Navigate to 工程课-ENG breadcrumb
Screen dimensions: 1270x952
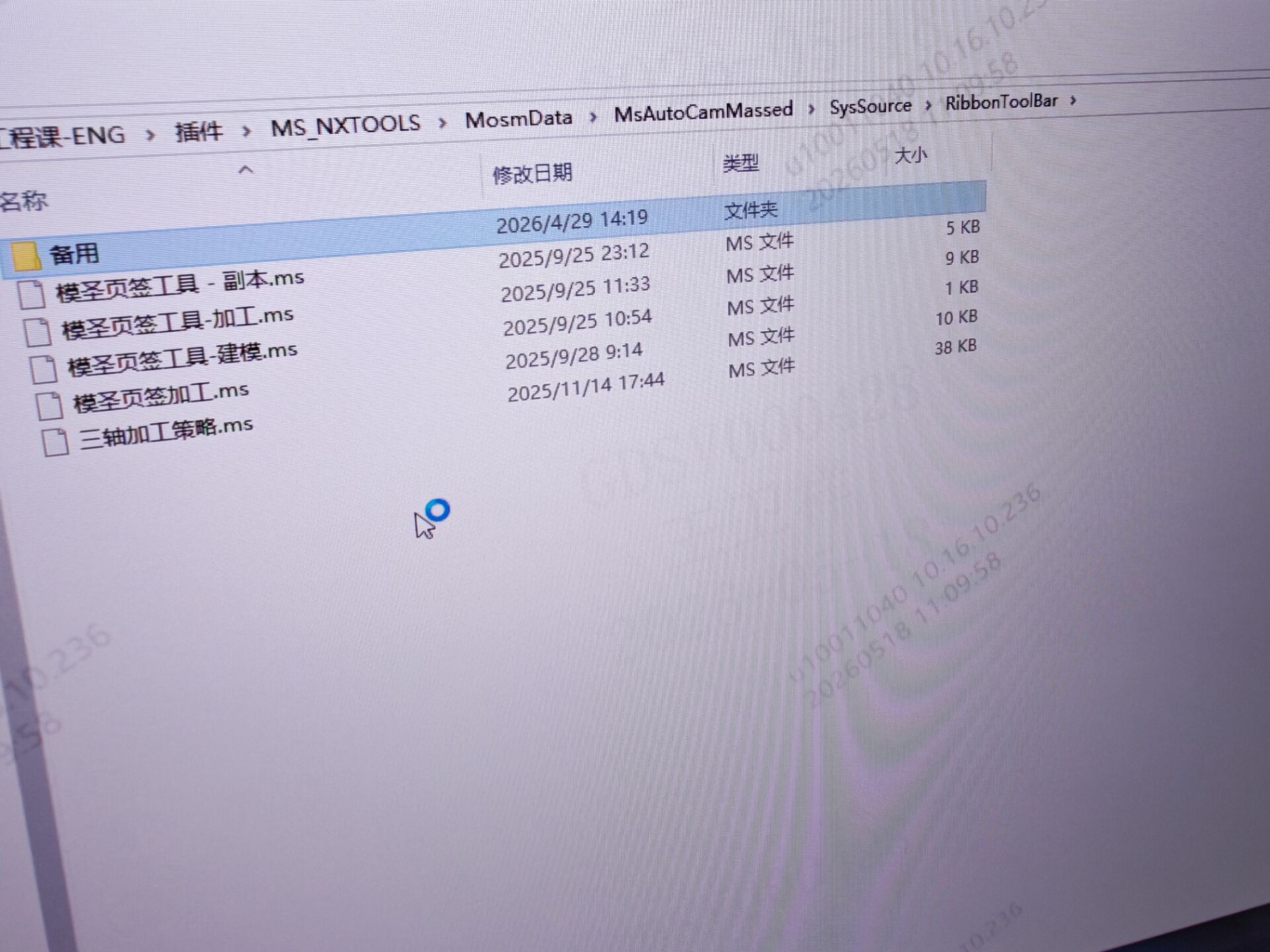tap(62, 136)
